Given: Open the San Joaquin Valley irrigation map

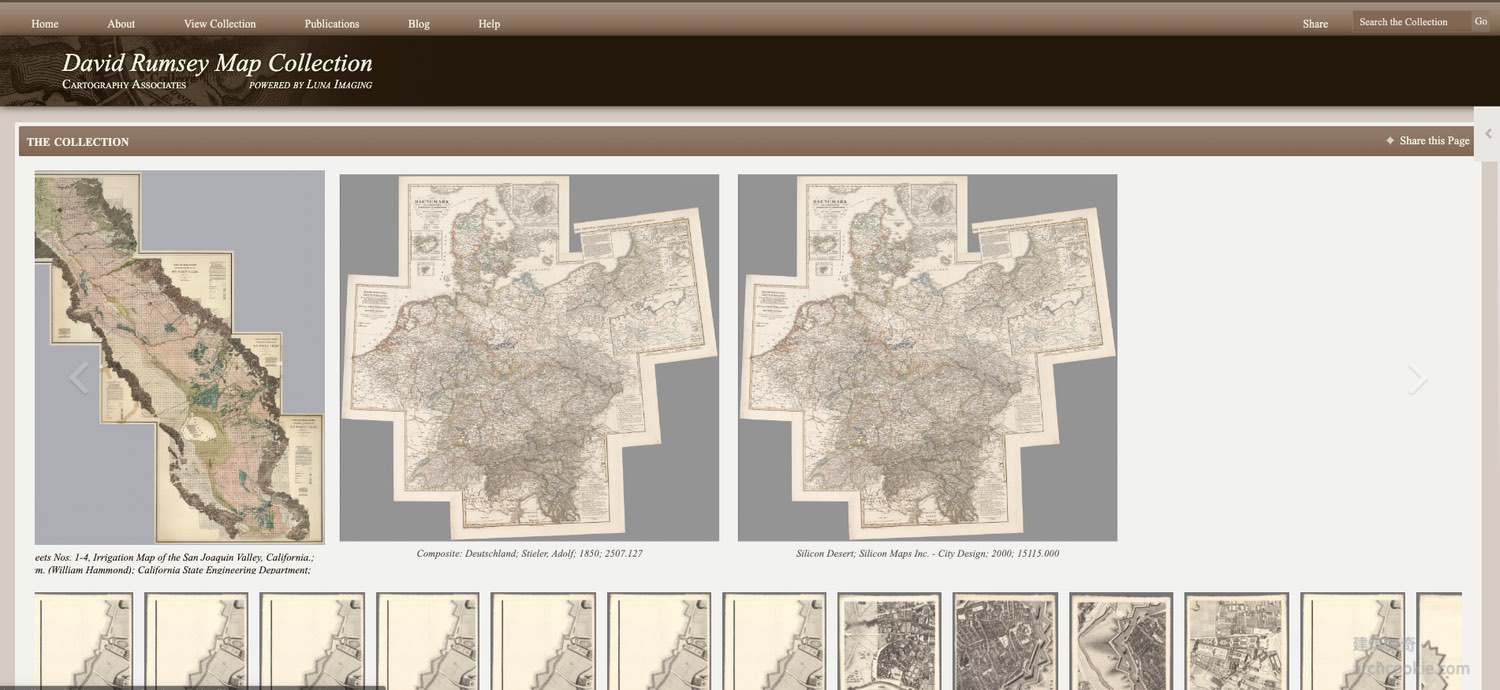Looking at the screenshot, I should [x=180, y=357].
